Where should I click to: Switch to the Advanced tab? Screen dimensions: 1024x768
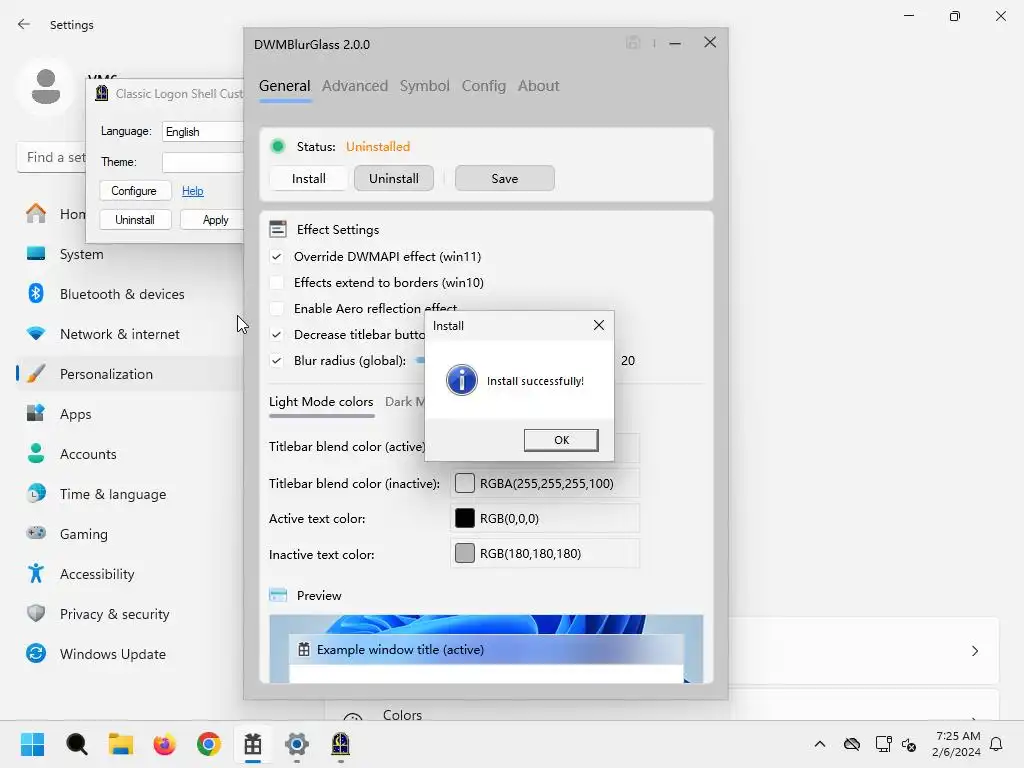(x=355, y=86)
